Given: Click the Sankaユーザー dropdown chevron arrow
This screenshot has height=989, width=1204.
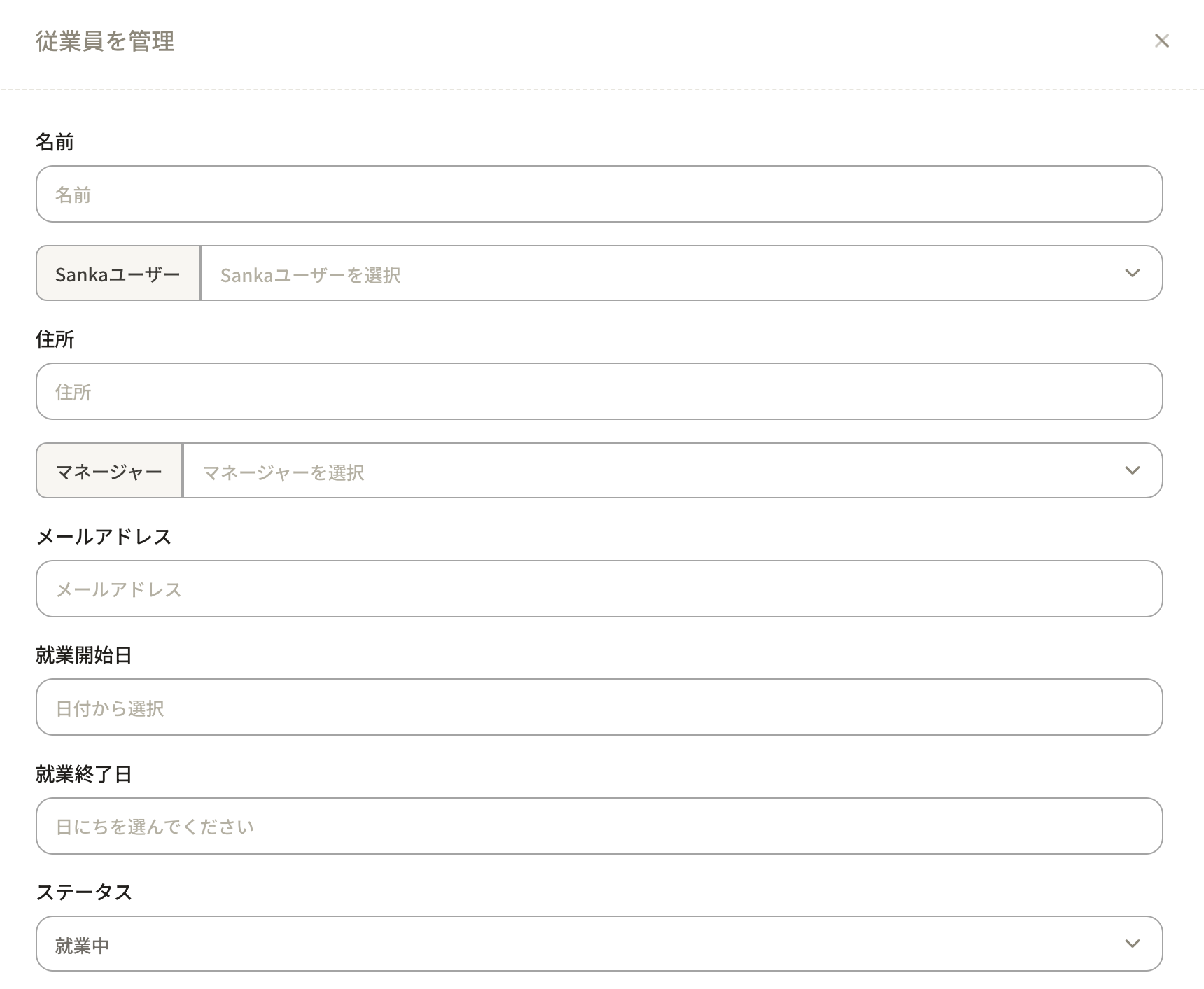Looking at the screenshot, I should [1132, 273].
